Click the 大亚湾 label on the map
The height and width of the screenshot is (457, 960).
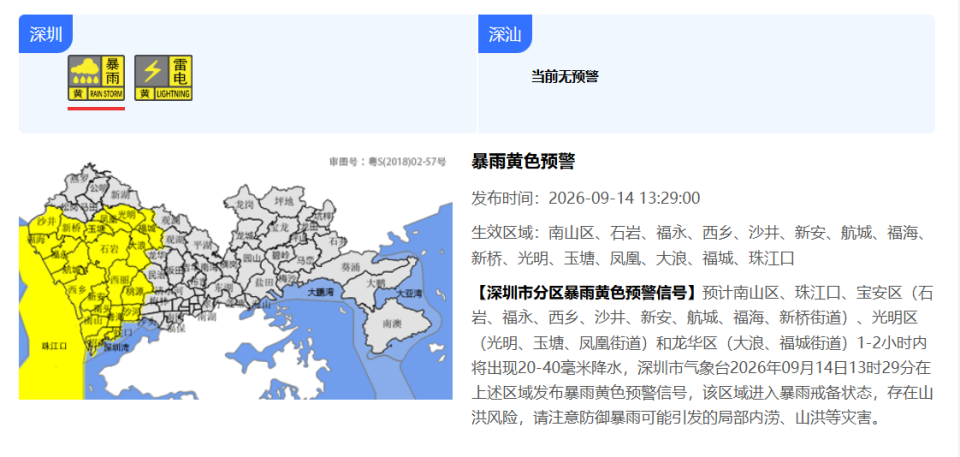point(409,294)
